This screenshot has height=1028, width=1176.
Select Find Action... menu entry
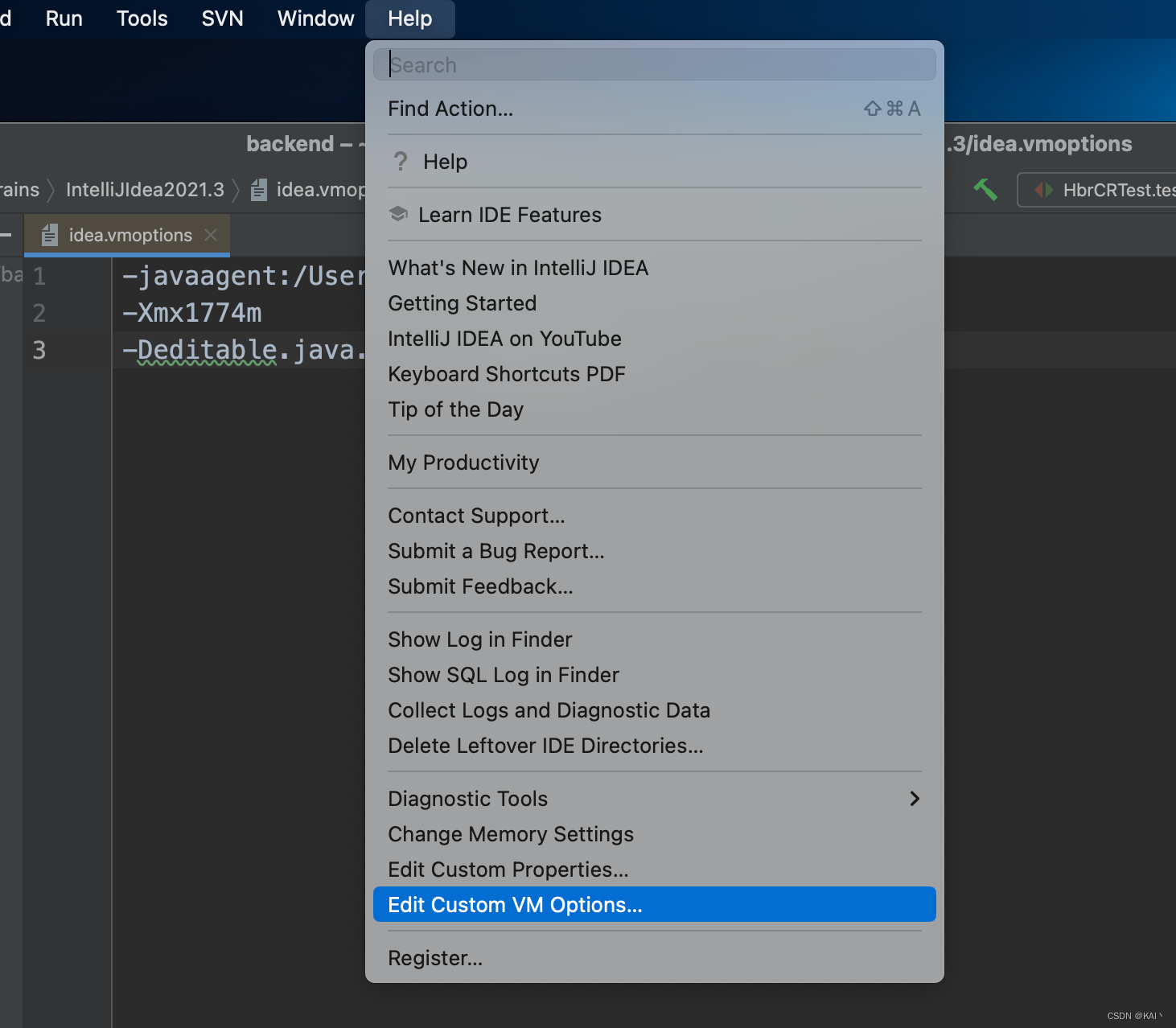(x=655, y=109)
